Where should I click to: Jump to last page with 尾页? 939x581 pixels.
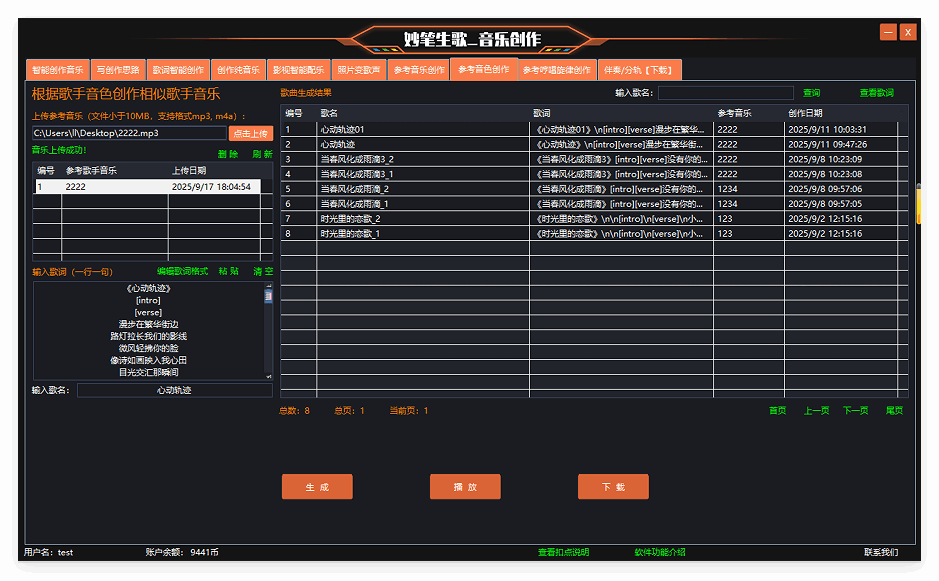[894, 410]
